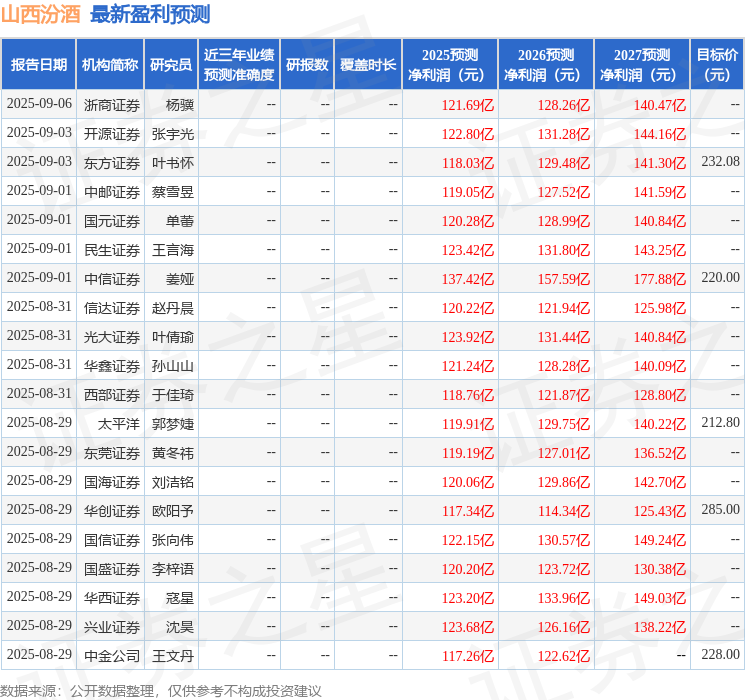
Task: Click the 研究员 column header
Action: click(x=171, y=65)
